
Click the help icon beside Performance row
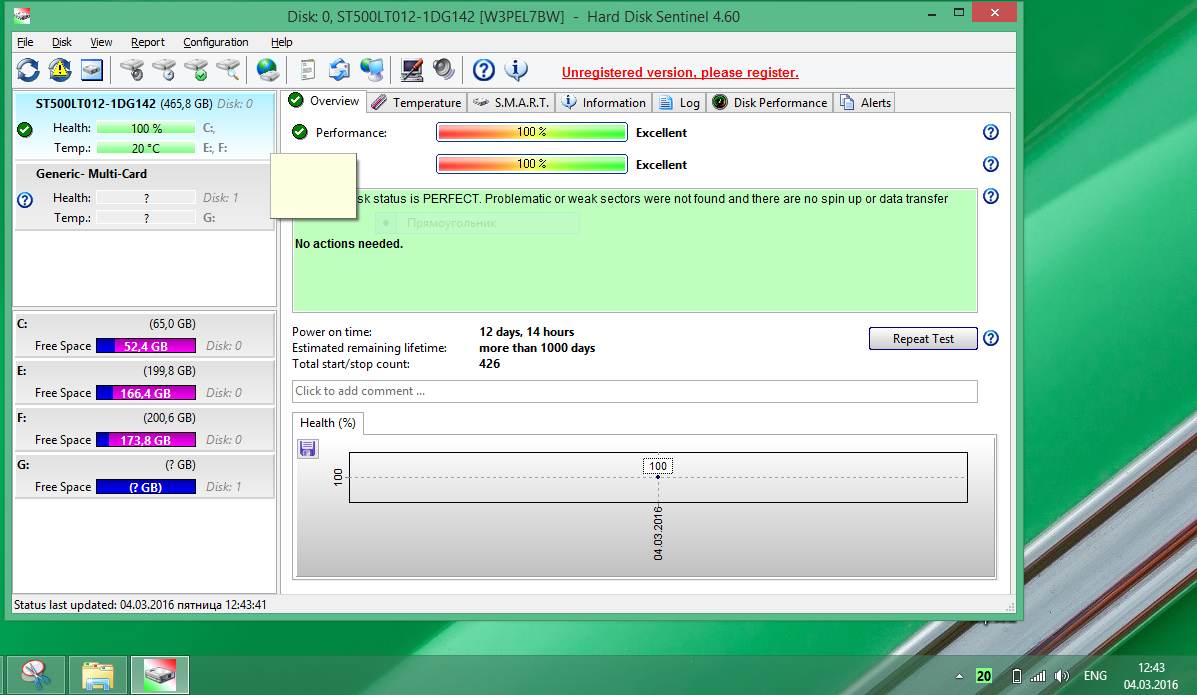tap(991, 132)
